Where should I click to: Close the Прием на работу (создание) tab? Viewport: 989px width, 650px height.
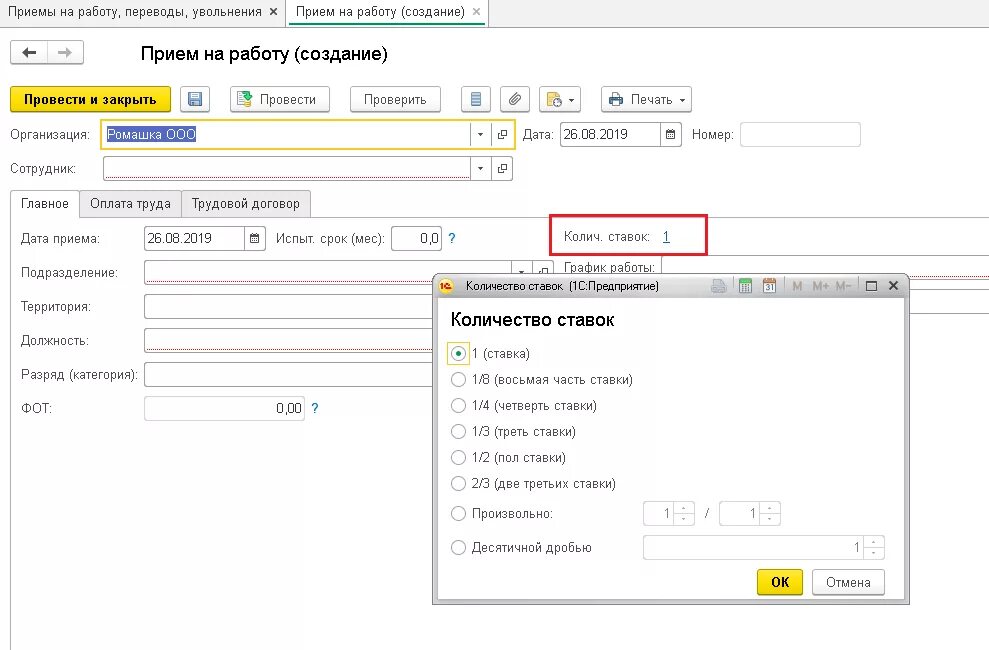pos(476,12)
